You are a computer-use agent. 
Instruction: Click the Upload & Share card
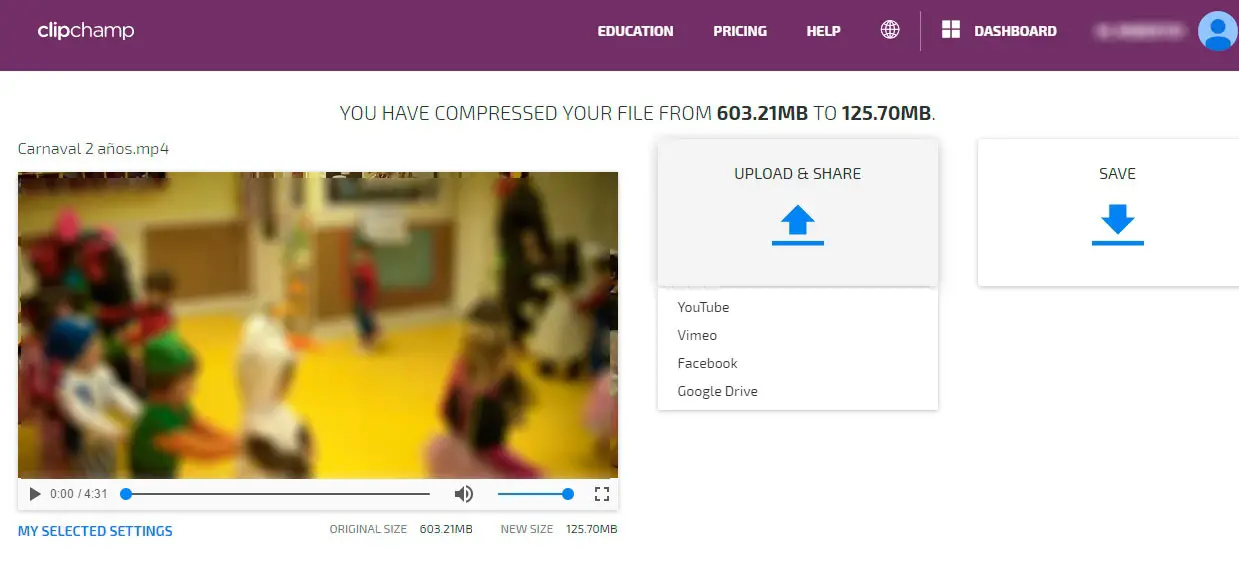pyautogui.click(x=798, y=212)
